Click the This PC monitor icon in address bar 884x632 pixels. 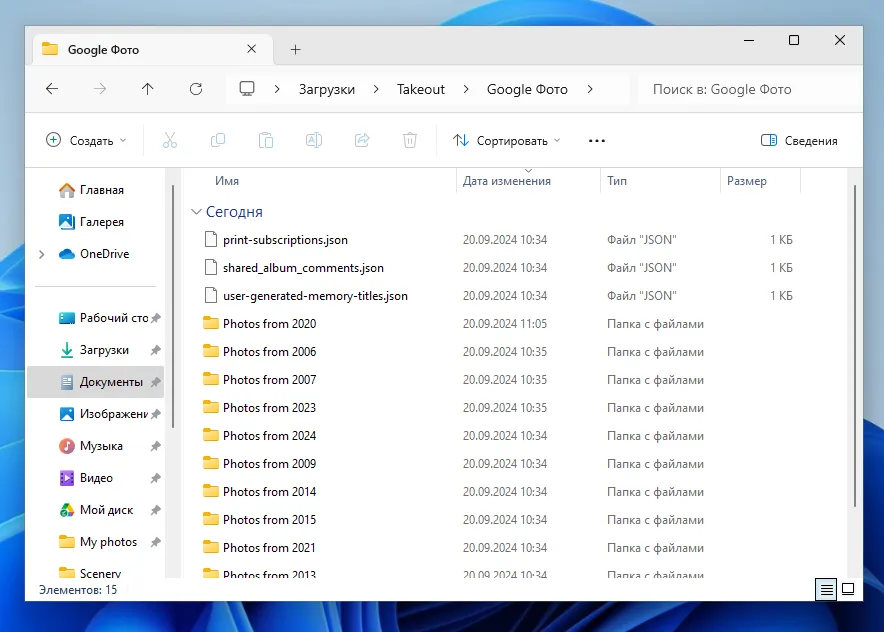point(247,89)
